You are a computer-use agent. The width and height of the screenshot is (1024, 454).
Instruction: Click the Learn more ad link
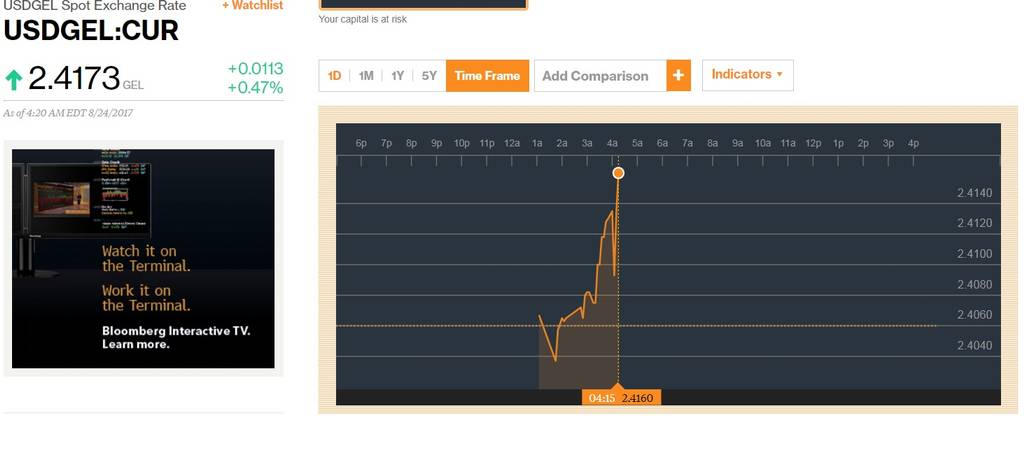coord(136,344)
